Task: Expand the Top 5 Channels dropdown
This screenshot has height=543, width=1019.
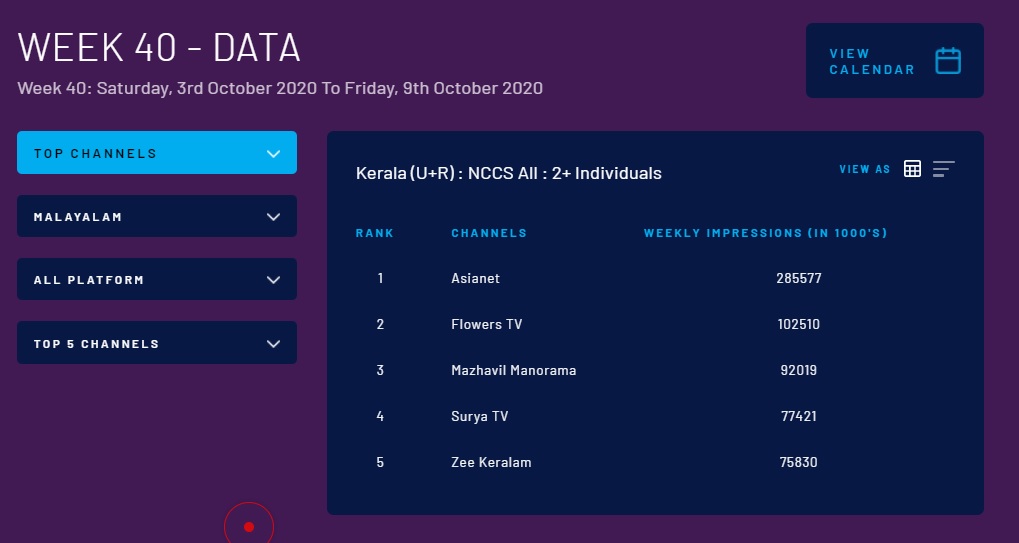Action: click(157, 343)
